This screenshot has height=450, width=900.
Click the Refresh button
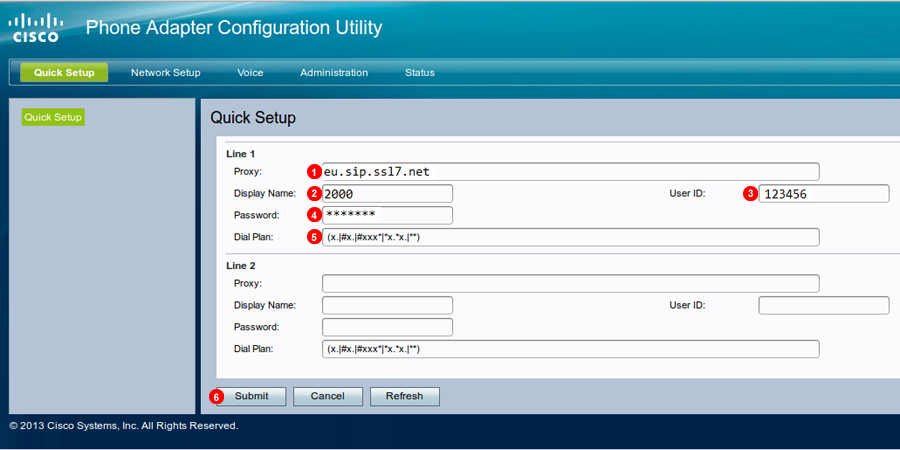pos(405,396)
